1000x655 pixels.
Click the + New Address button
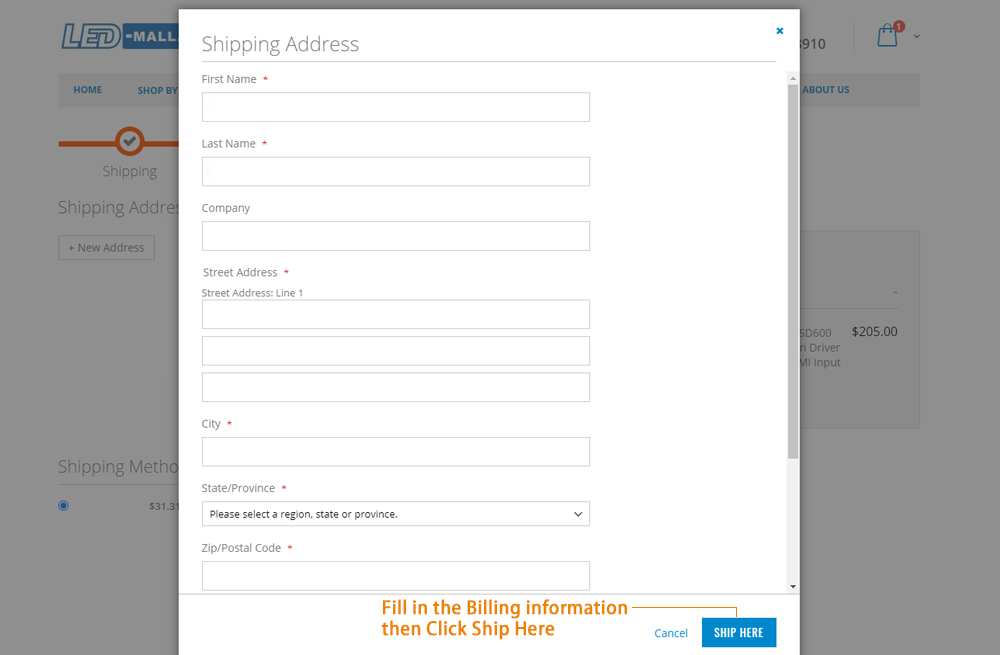(107, 247)
